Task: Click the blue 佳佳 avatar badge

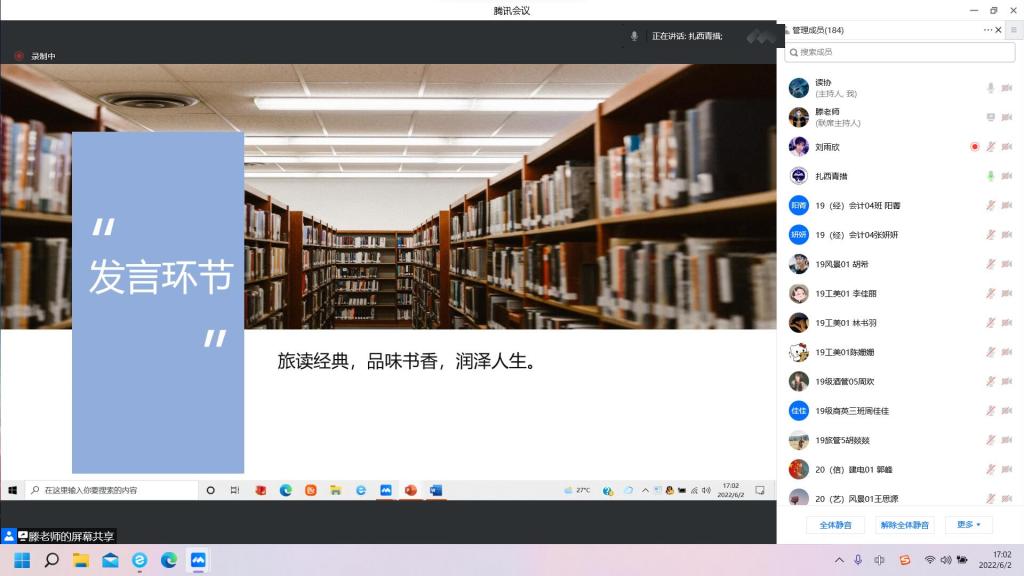Action: [799, 411]
